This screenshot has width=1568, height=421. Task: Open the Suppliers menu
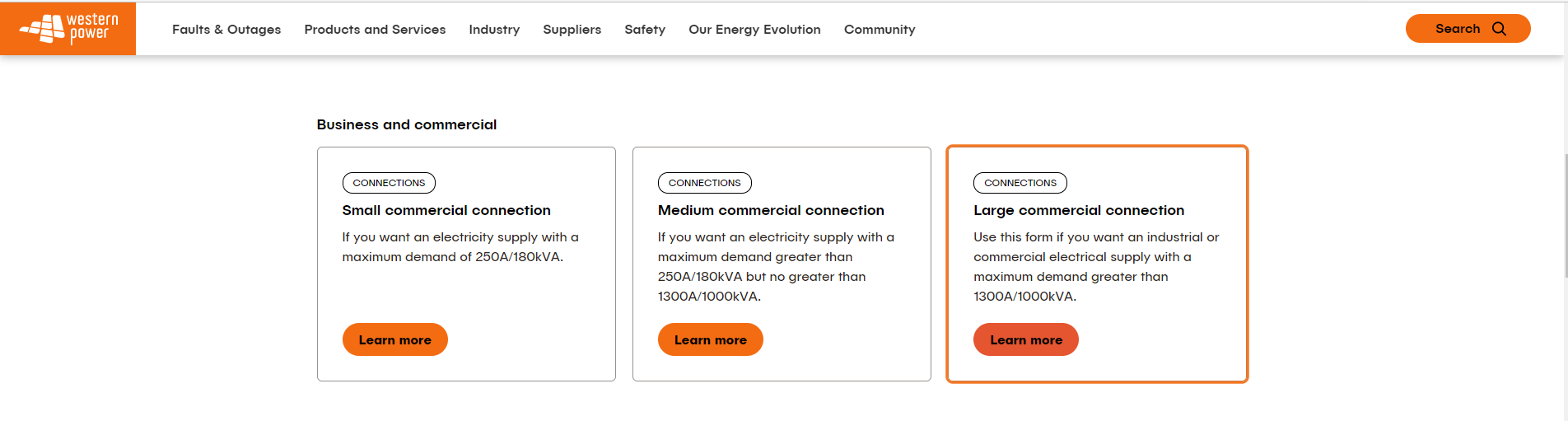click(572, 30)
